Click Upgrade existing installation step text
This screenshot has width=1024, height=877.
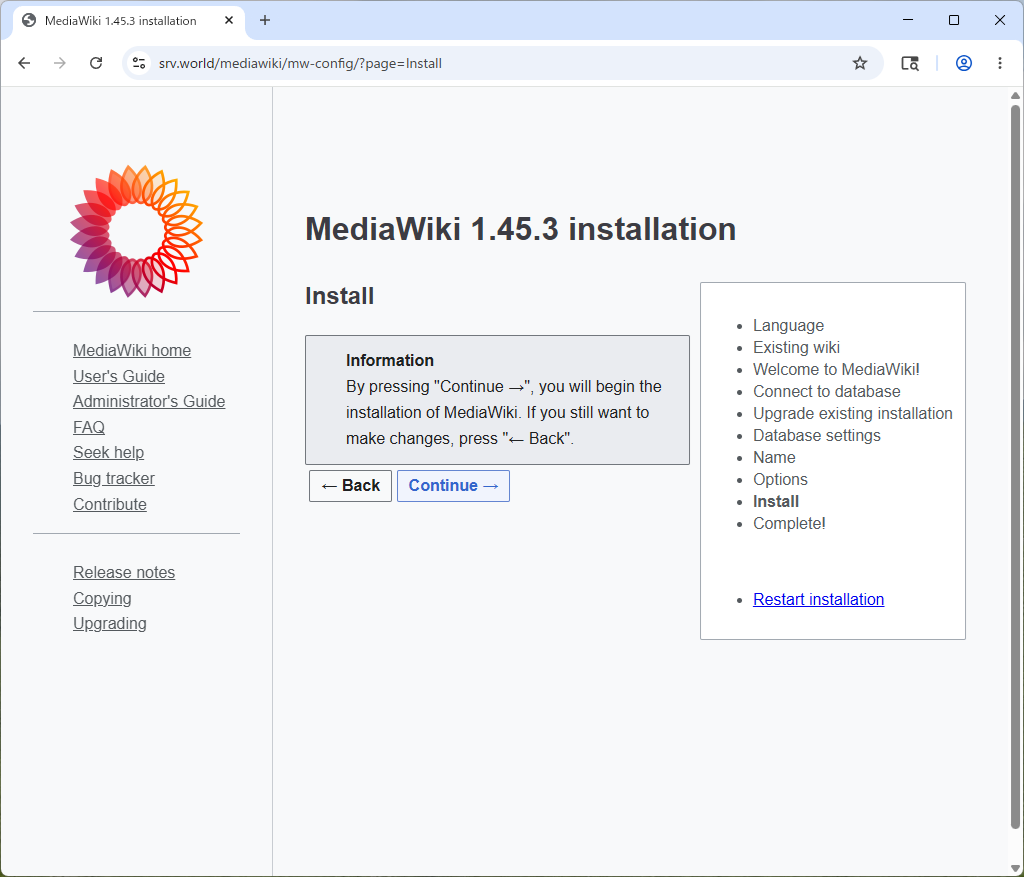[853, 414]
